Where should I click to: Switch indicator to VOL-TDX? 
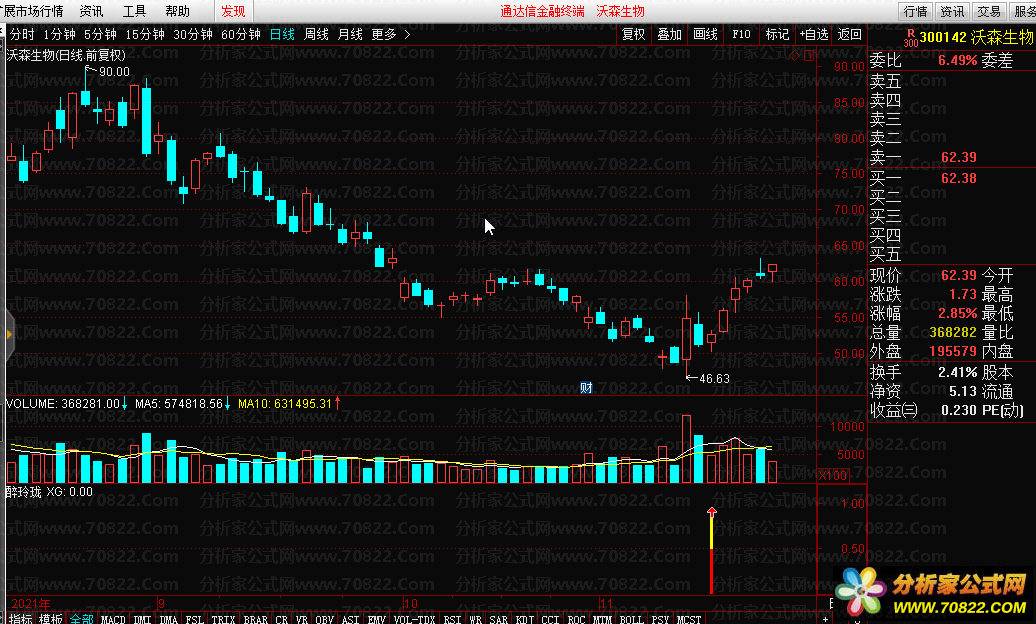pos(414,619)
